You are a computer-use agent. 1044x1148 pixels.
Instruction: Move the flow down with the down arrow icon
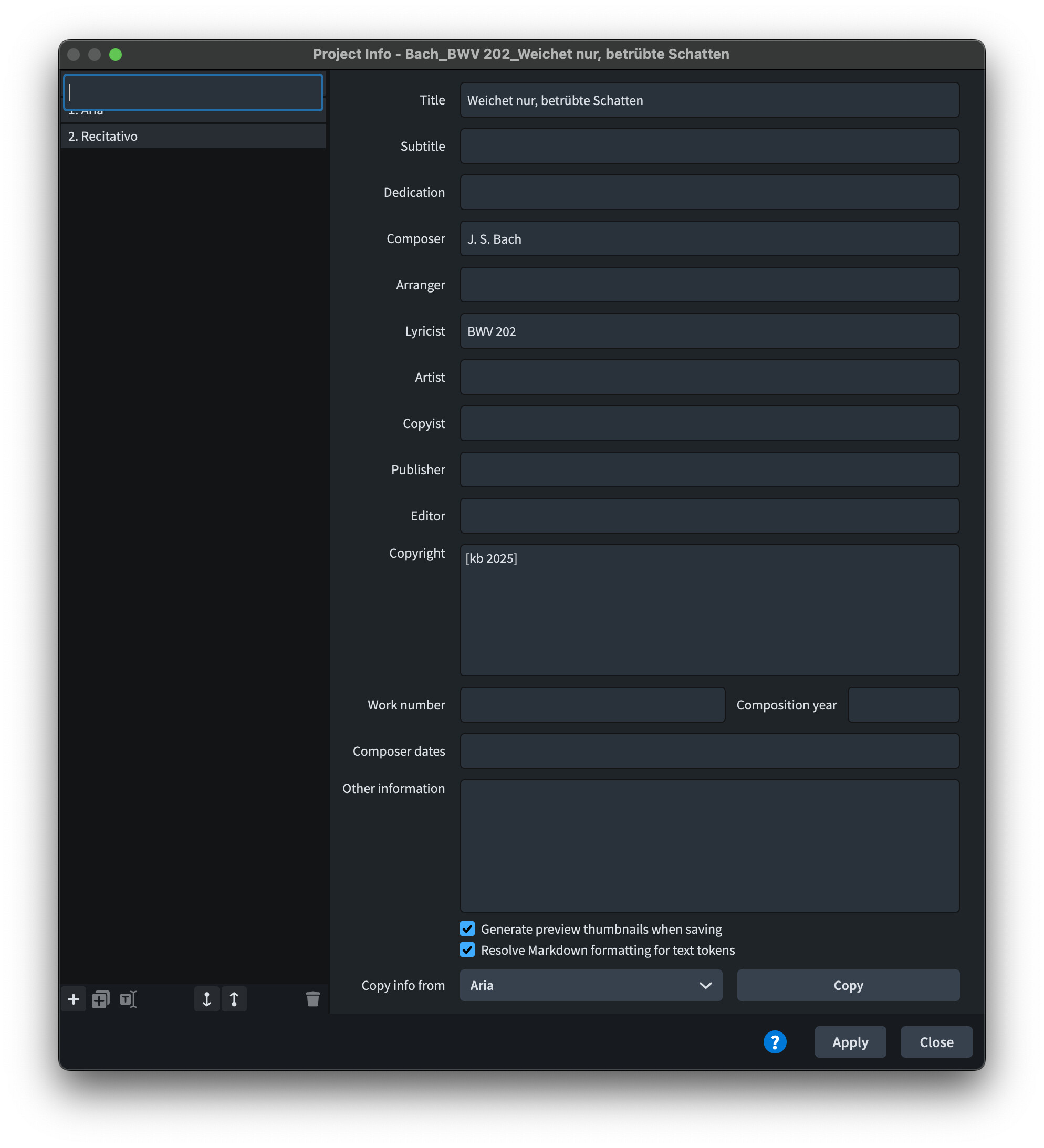click(207, 999)
